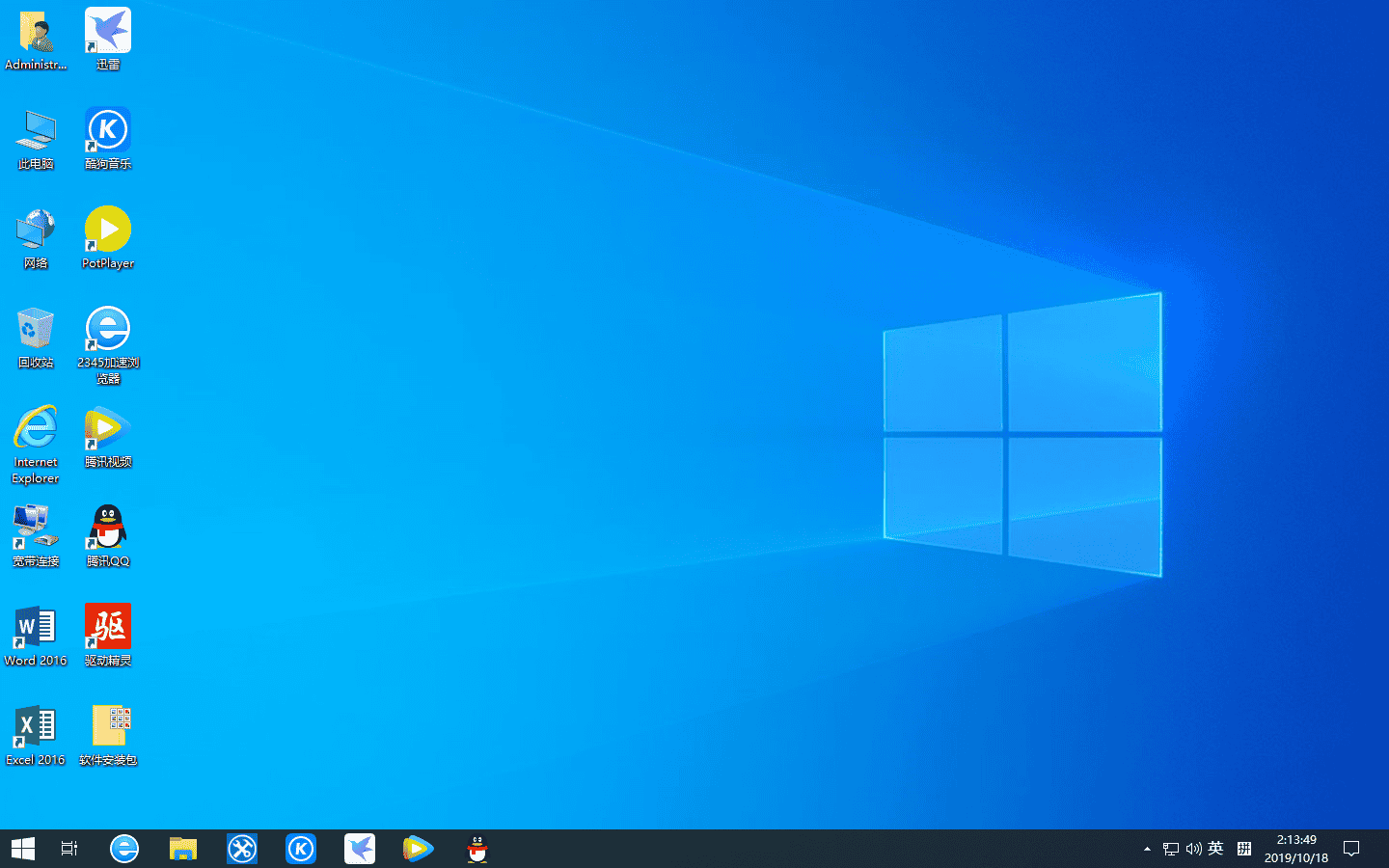Select the 此电脑 desktop icon

(x=36, y=140)
